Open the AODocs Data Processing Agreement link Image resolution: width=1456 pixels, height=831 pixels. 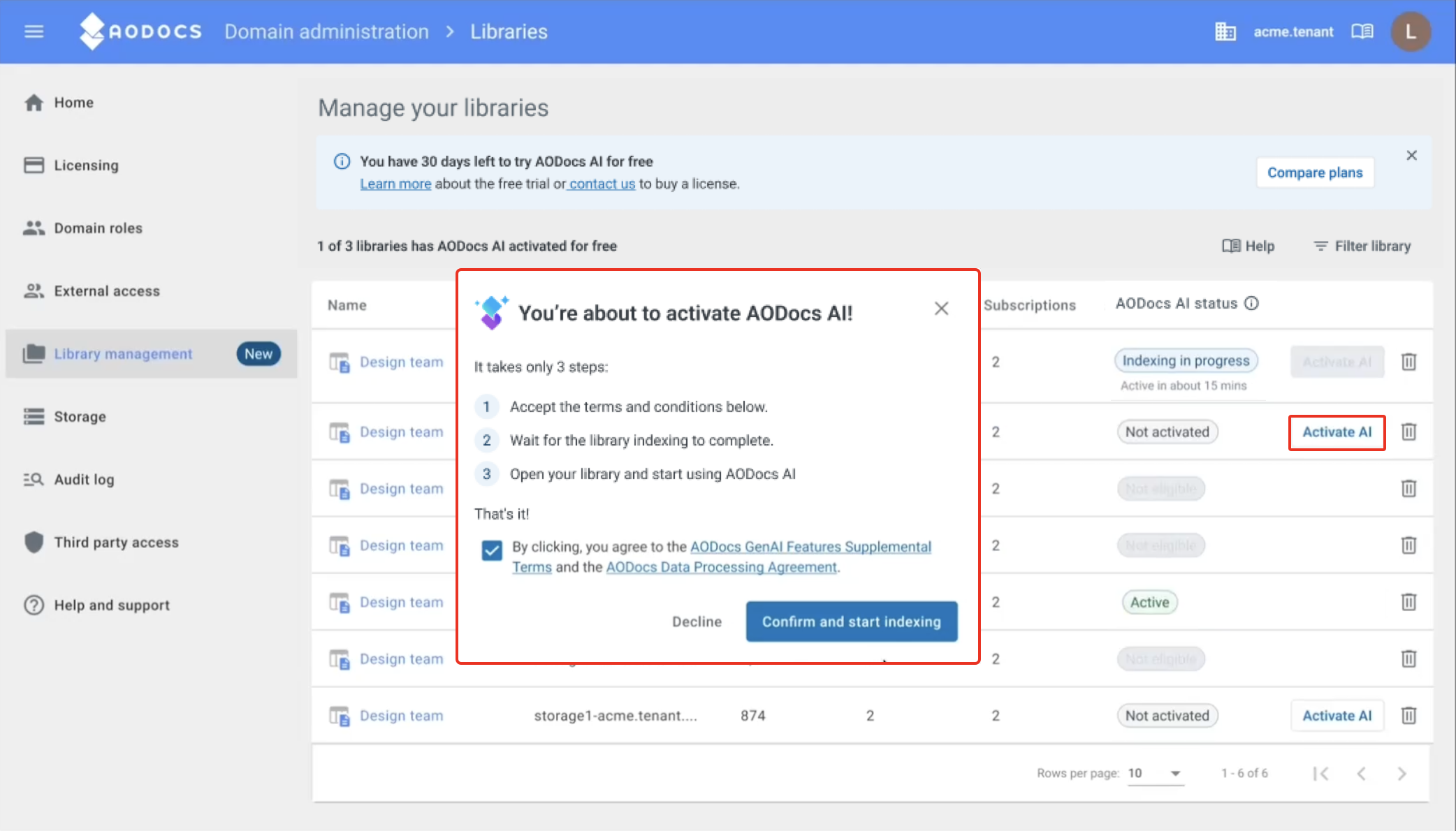[x=721, y=567]
